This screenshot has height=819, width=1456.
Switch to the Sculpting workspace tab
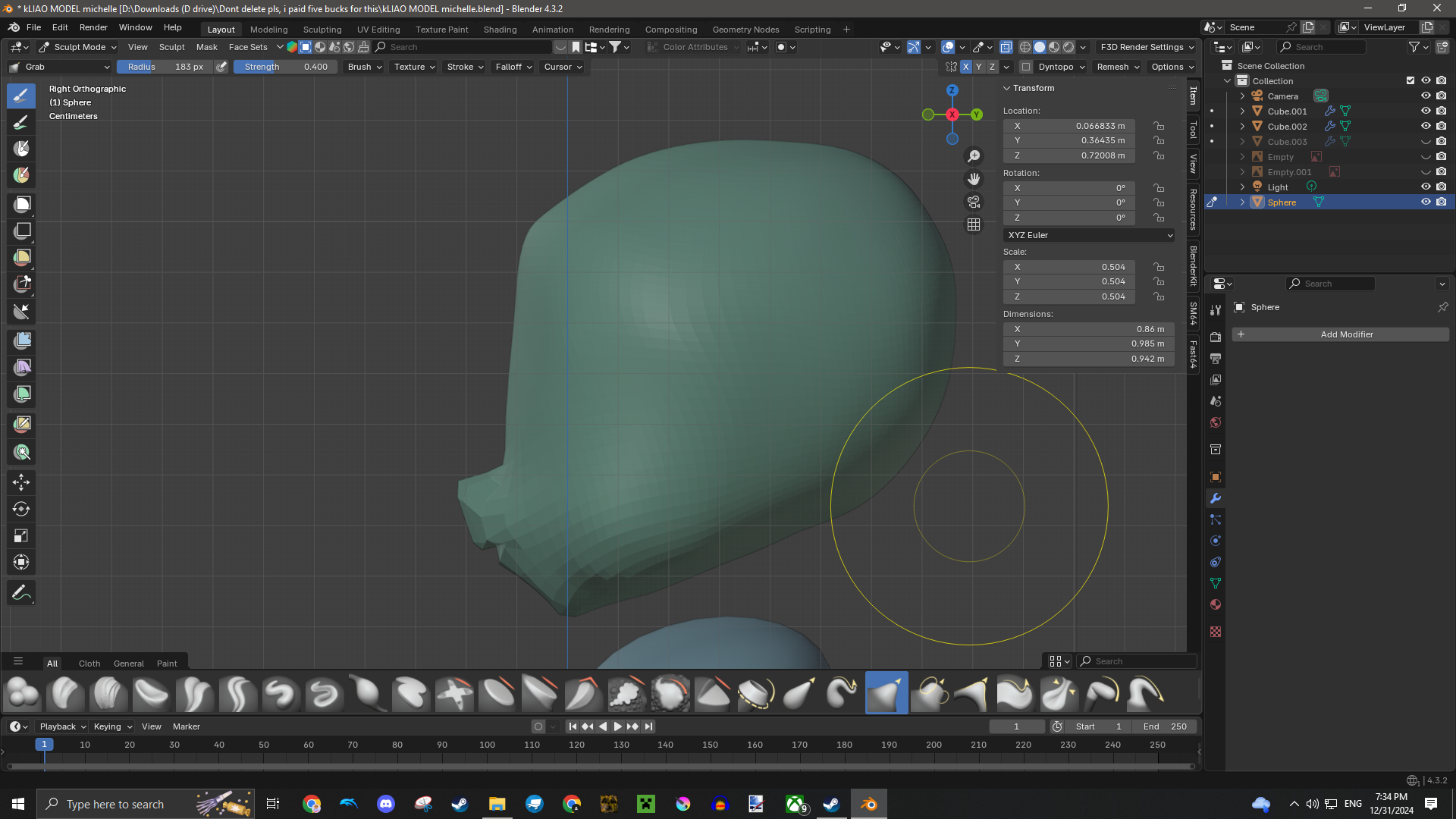(322, 30)
